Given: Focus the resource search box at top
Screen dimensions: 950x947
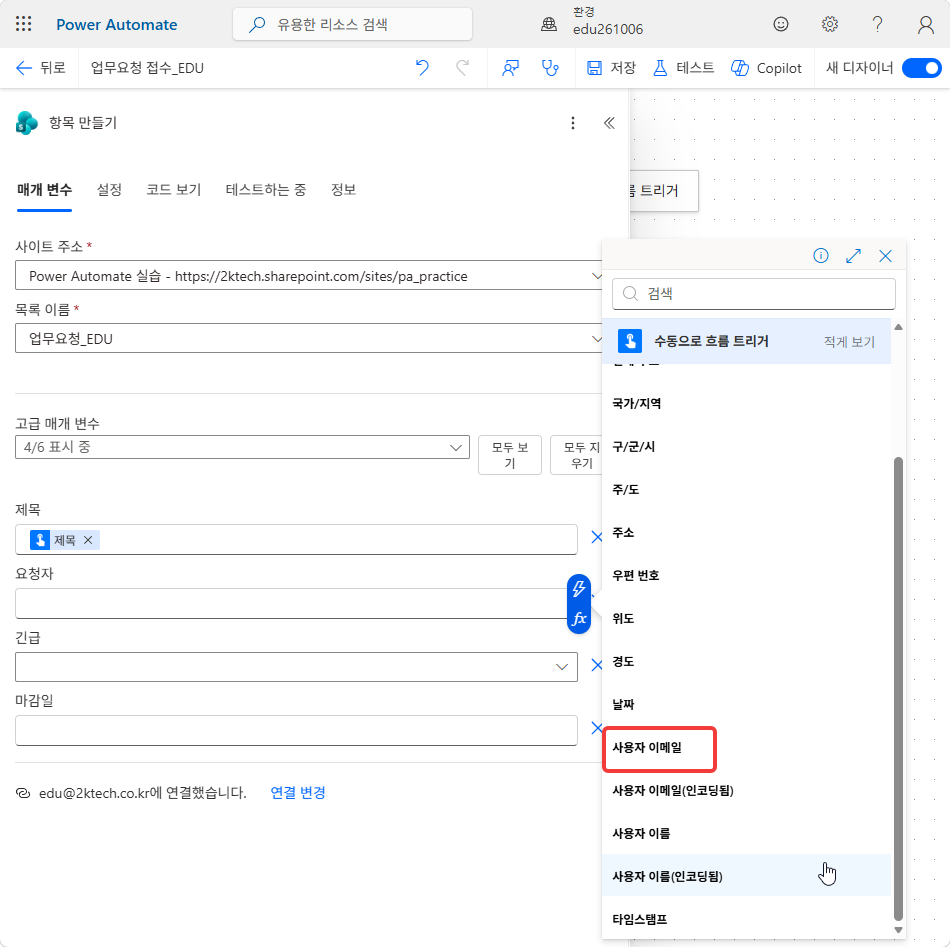Looking at the screenshot, I should point(352,24).
